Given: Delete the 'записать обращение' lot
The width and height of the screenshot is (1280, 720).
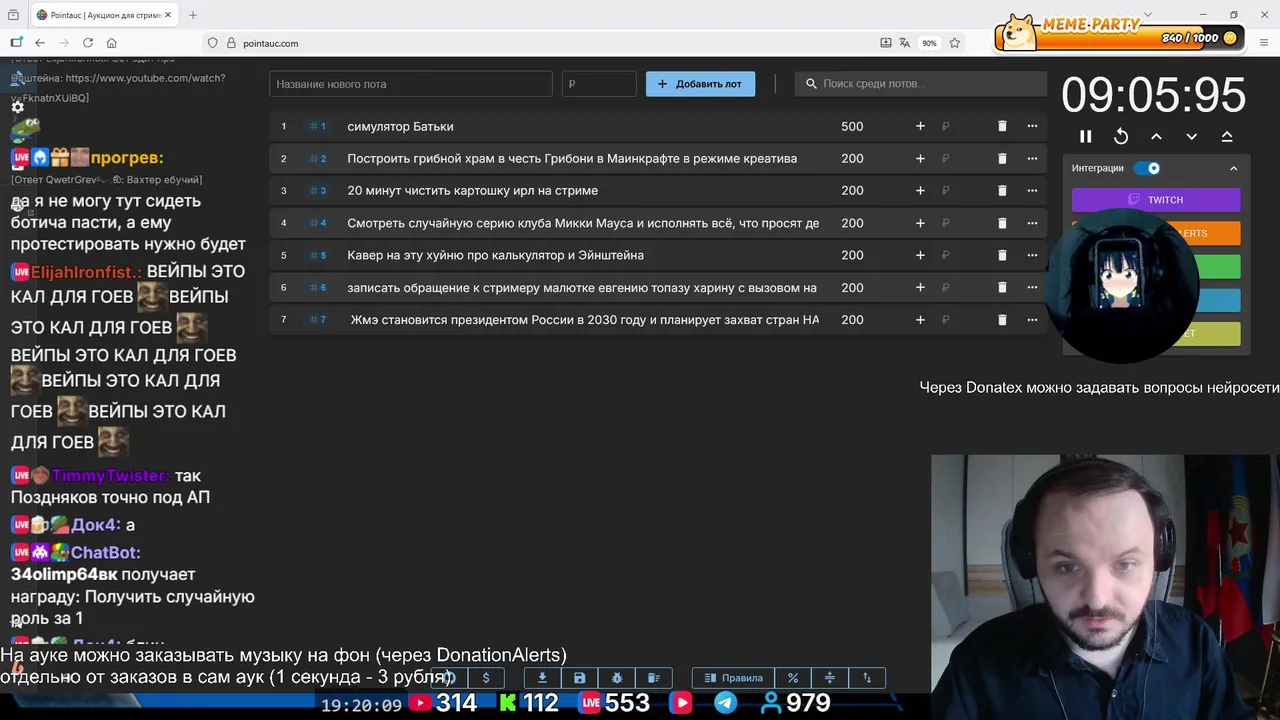Looking at the screenshot, I should (1002, 287).
